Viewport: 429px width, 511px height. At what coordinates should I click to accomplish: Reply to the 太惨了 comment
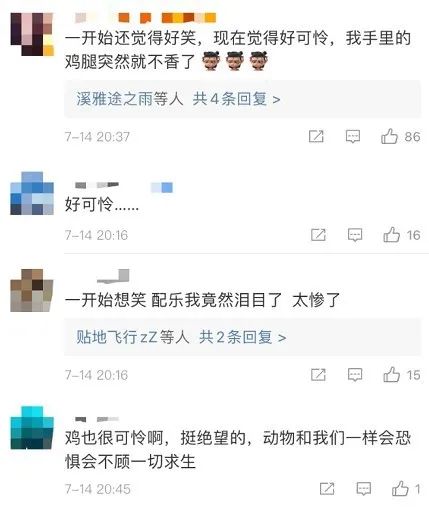click(x=355, y=375)
